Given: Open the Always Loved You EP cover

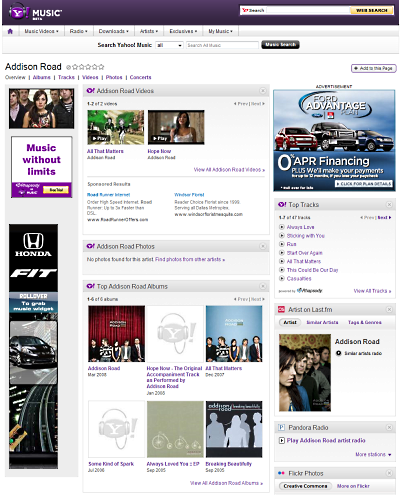Looking at the screenshot, I should coord(175,429).
